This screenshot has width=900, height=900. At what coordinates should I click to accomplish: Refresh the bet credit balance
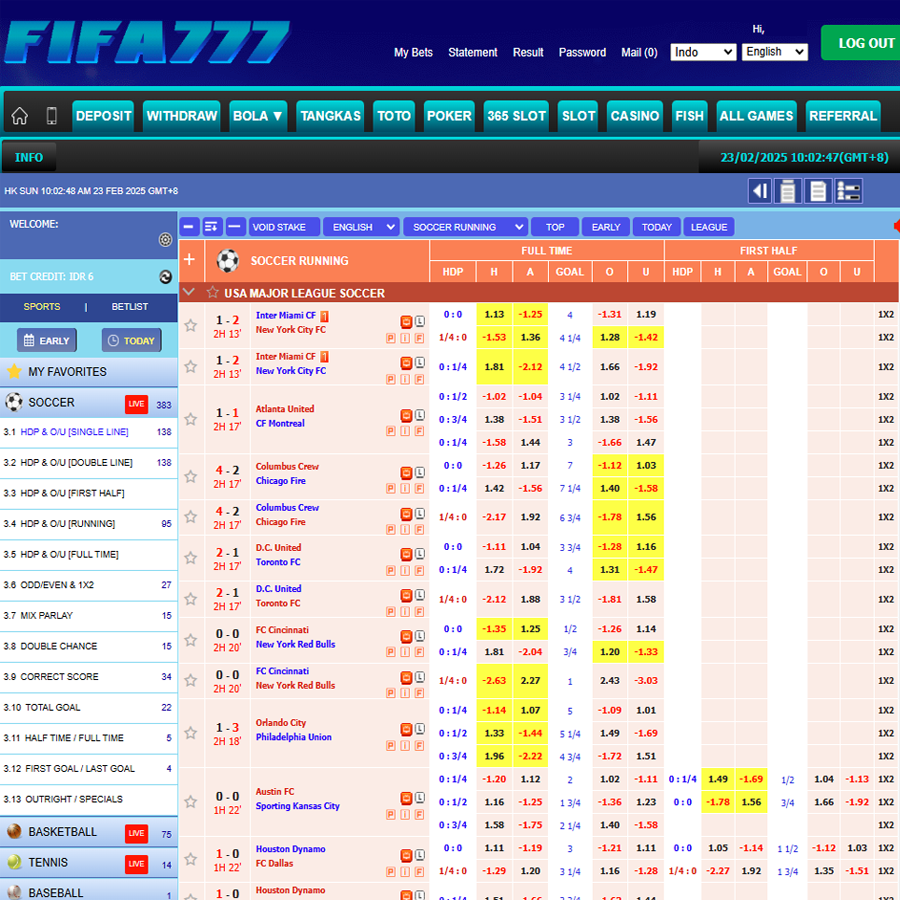(165, 277)
